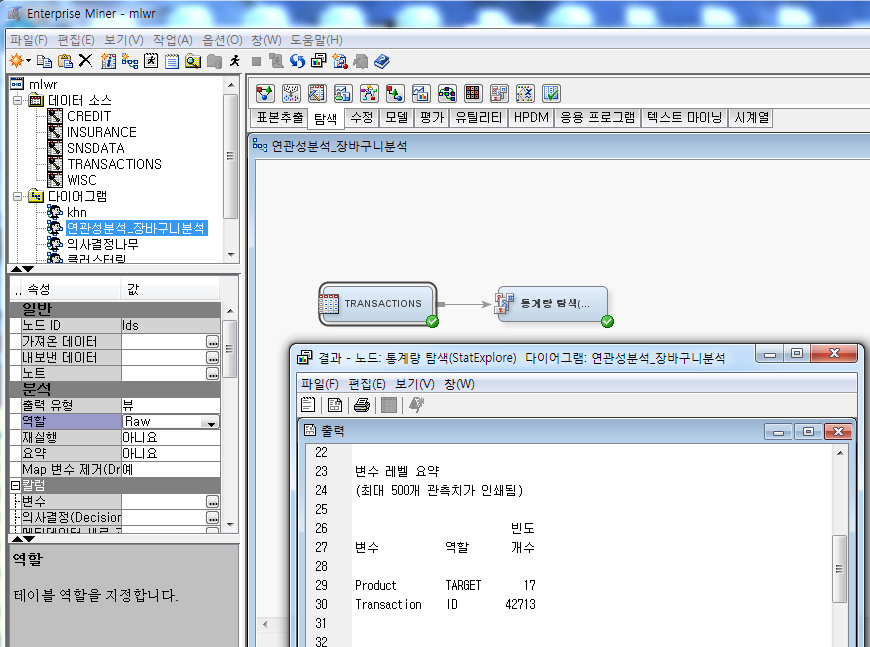Select the Variable Clustering node icon
This screenshot has width=870, height=647.
[525, 93]
